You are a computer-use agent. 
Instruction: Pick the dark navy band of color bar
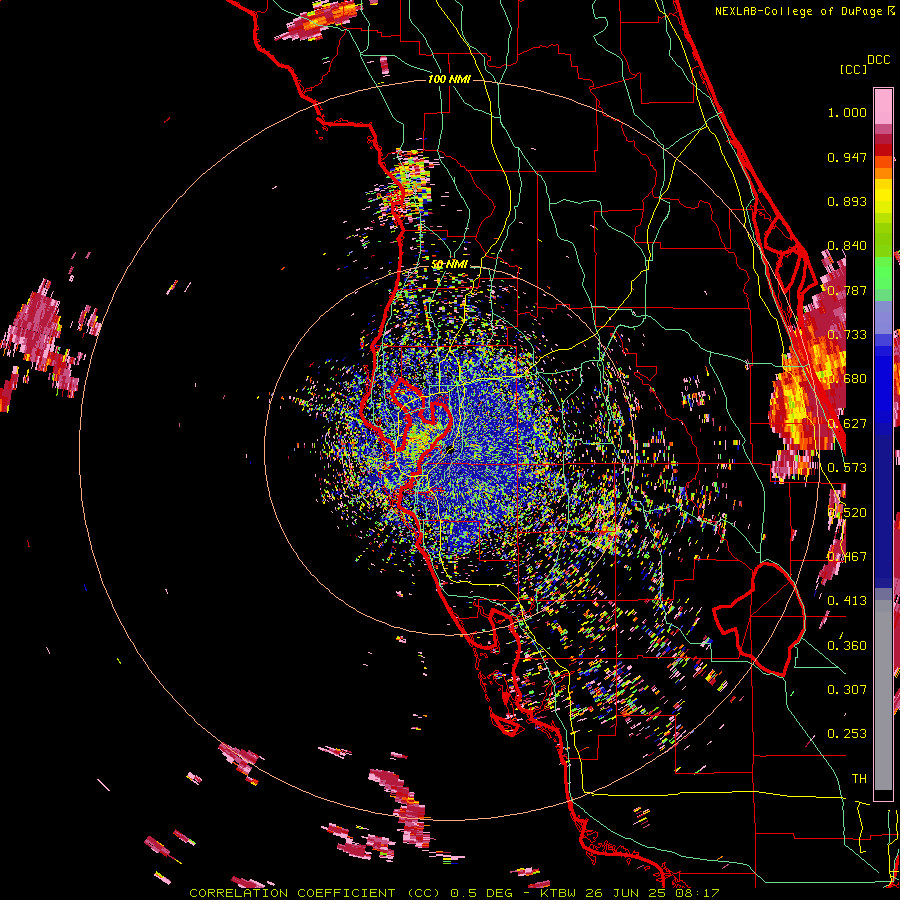[x=883, y=505]
